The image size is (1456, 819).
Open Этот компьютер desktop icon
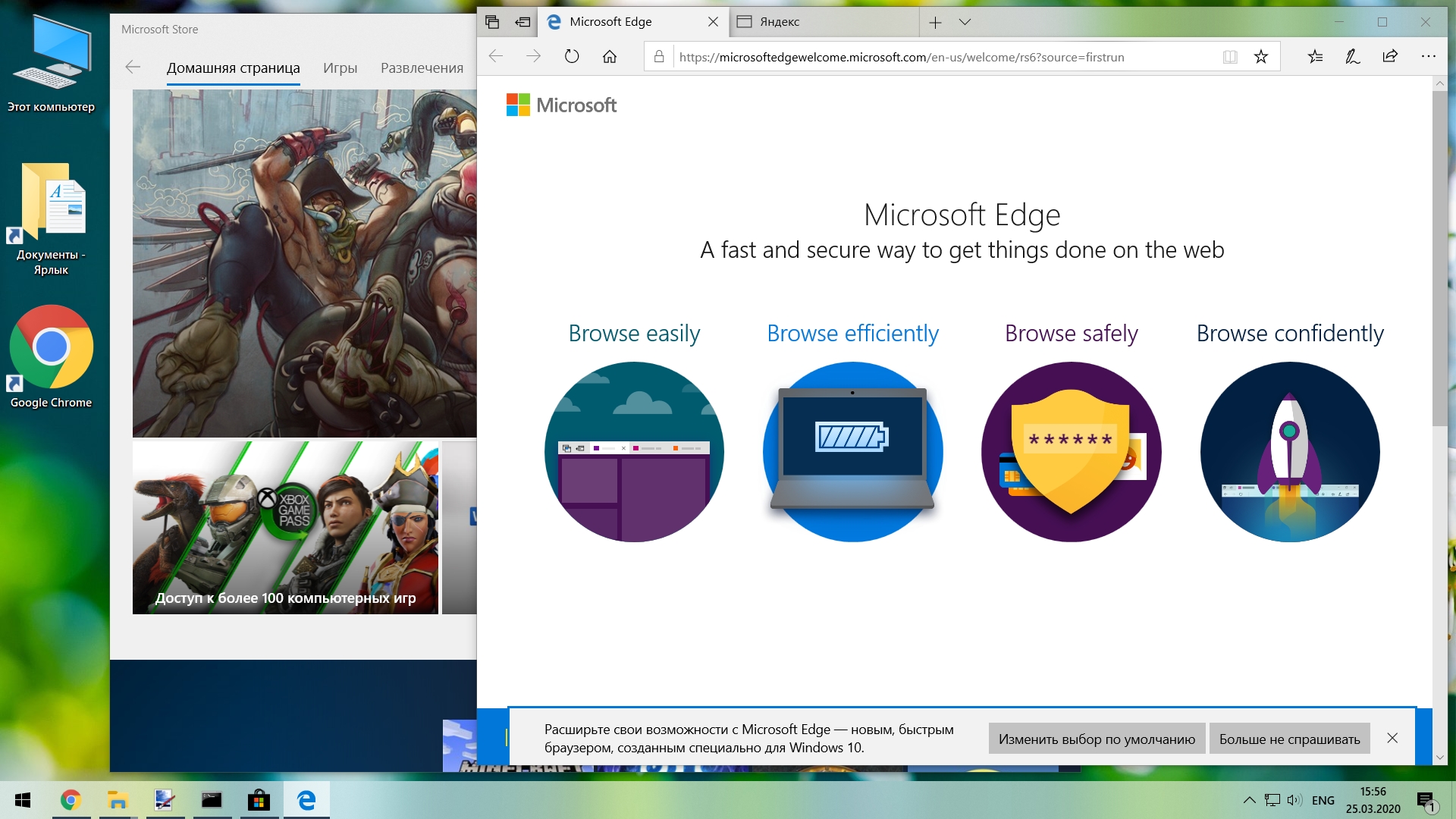pyautogui.click(x=51, y=65)
